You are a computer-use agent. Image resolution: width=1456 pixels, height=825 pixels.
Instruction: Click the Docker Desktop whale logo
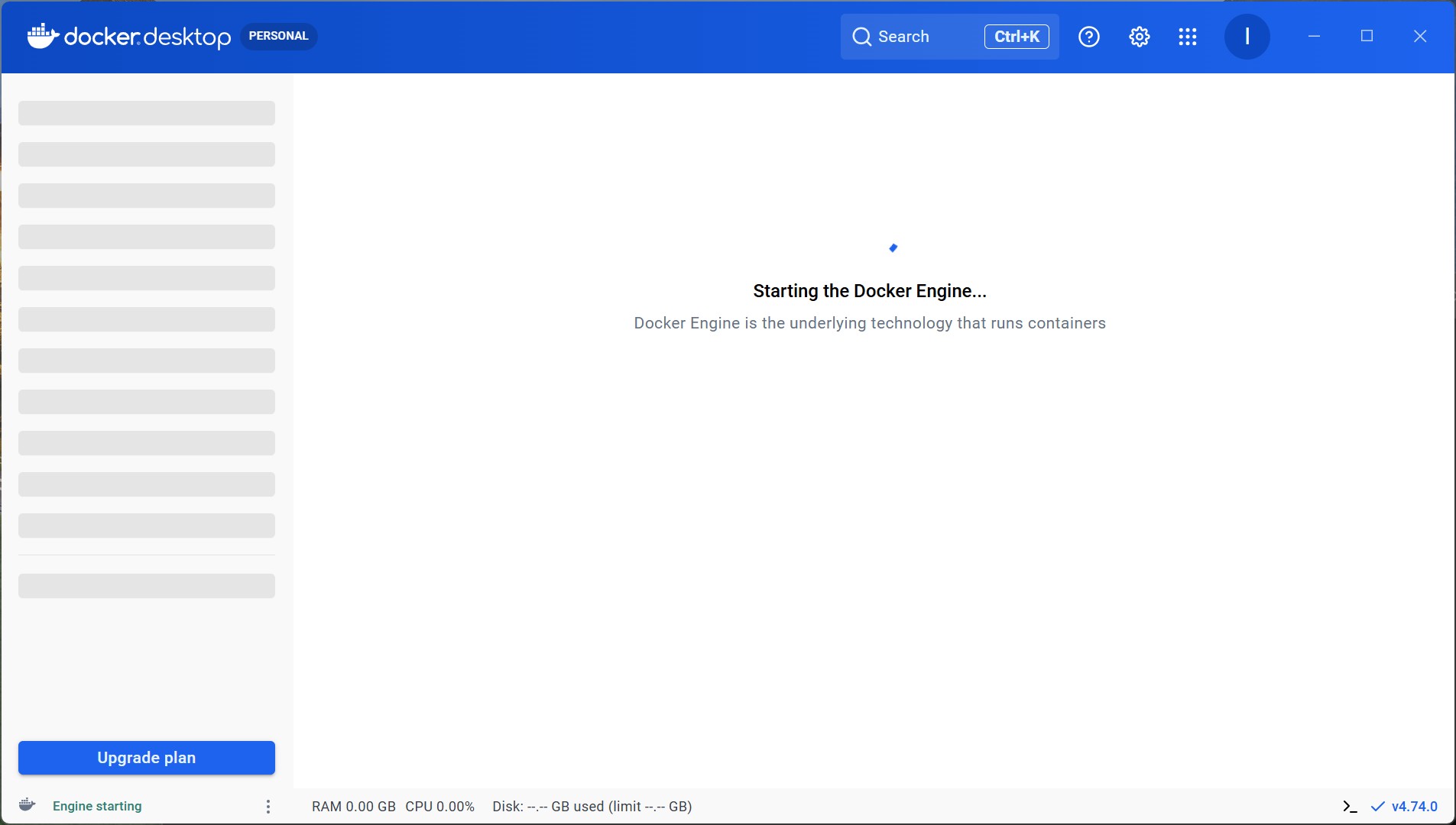coord(128,36)
